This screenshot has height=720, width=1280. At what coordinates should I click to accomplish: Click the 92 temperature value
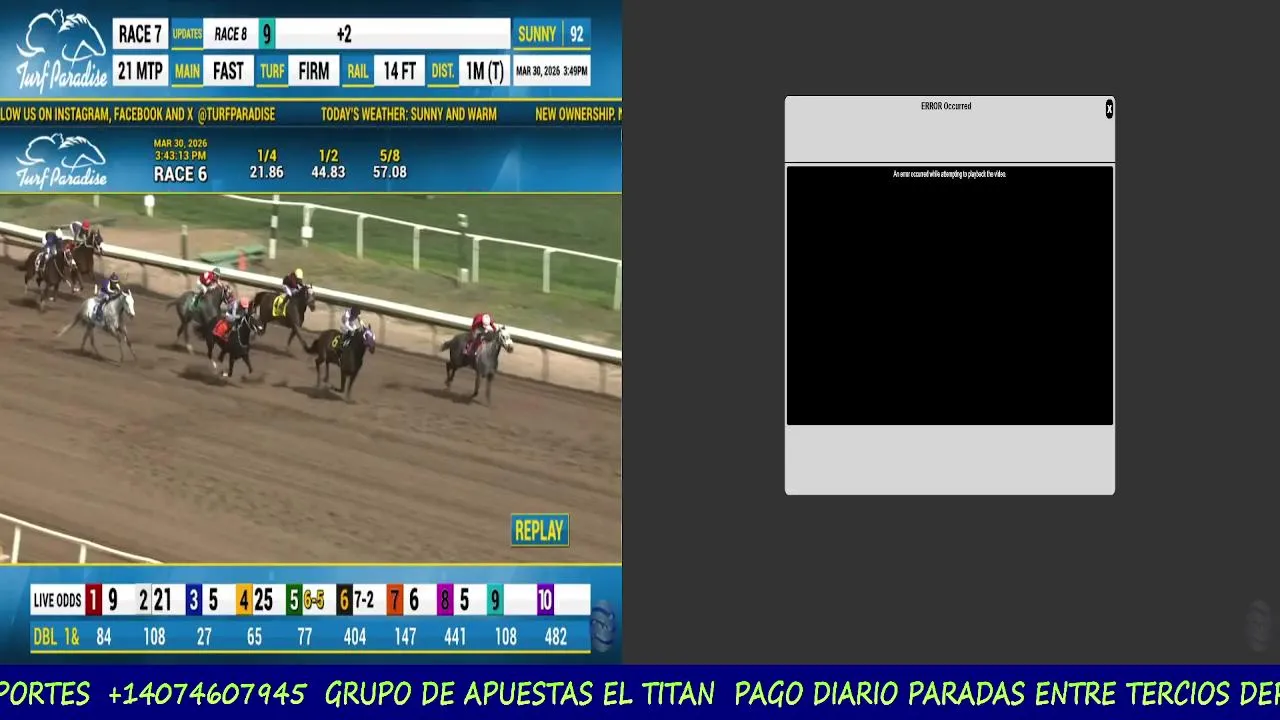tap(576, 34)
